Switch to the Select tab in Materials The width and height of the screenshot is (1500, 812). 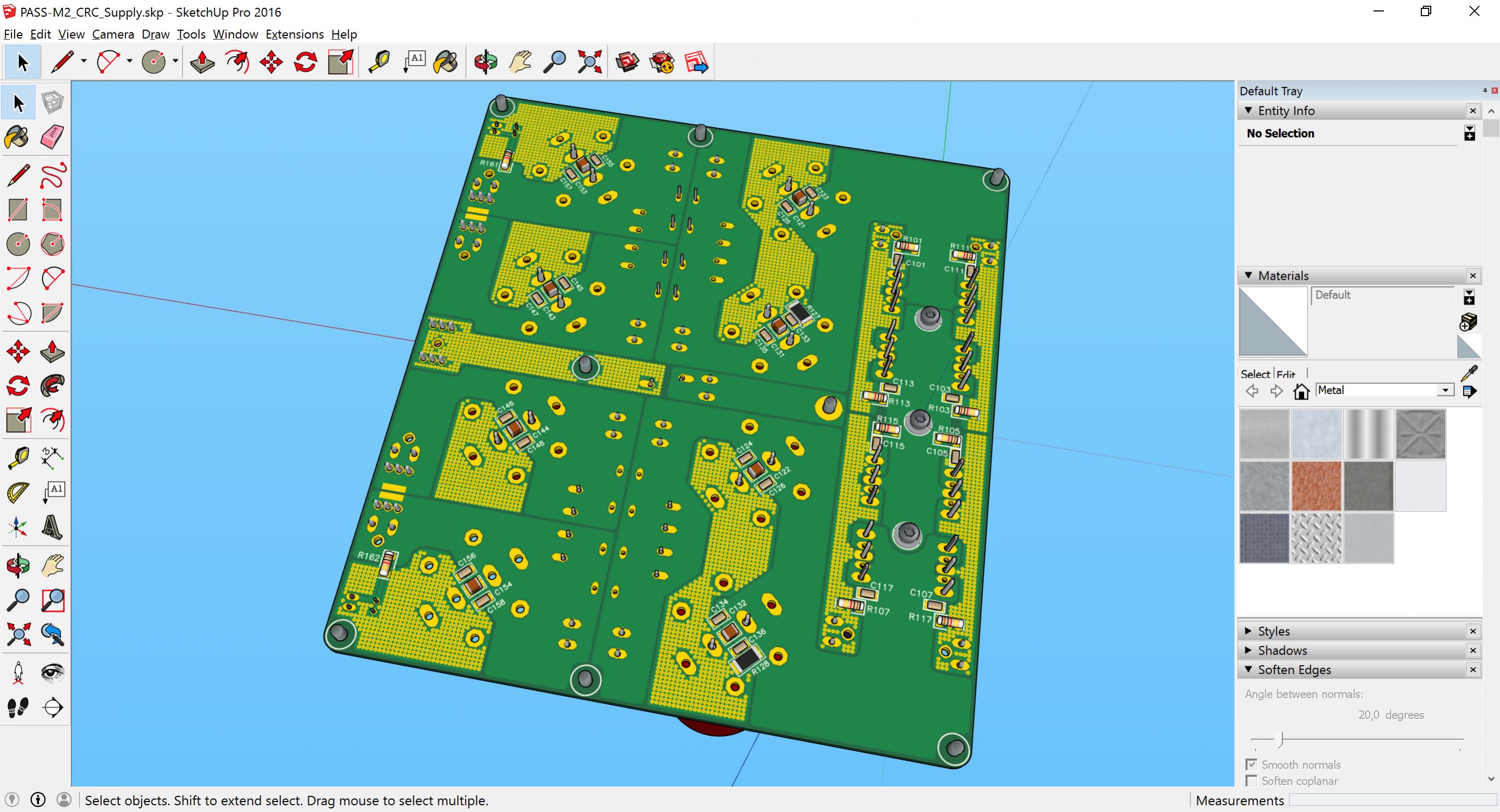tap(1255, 373)
